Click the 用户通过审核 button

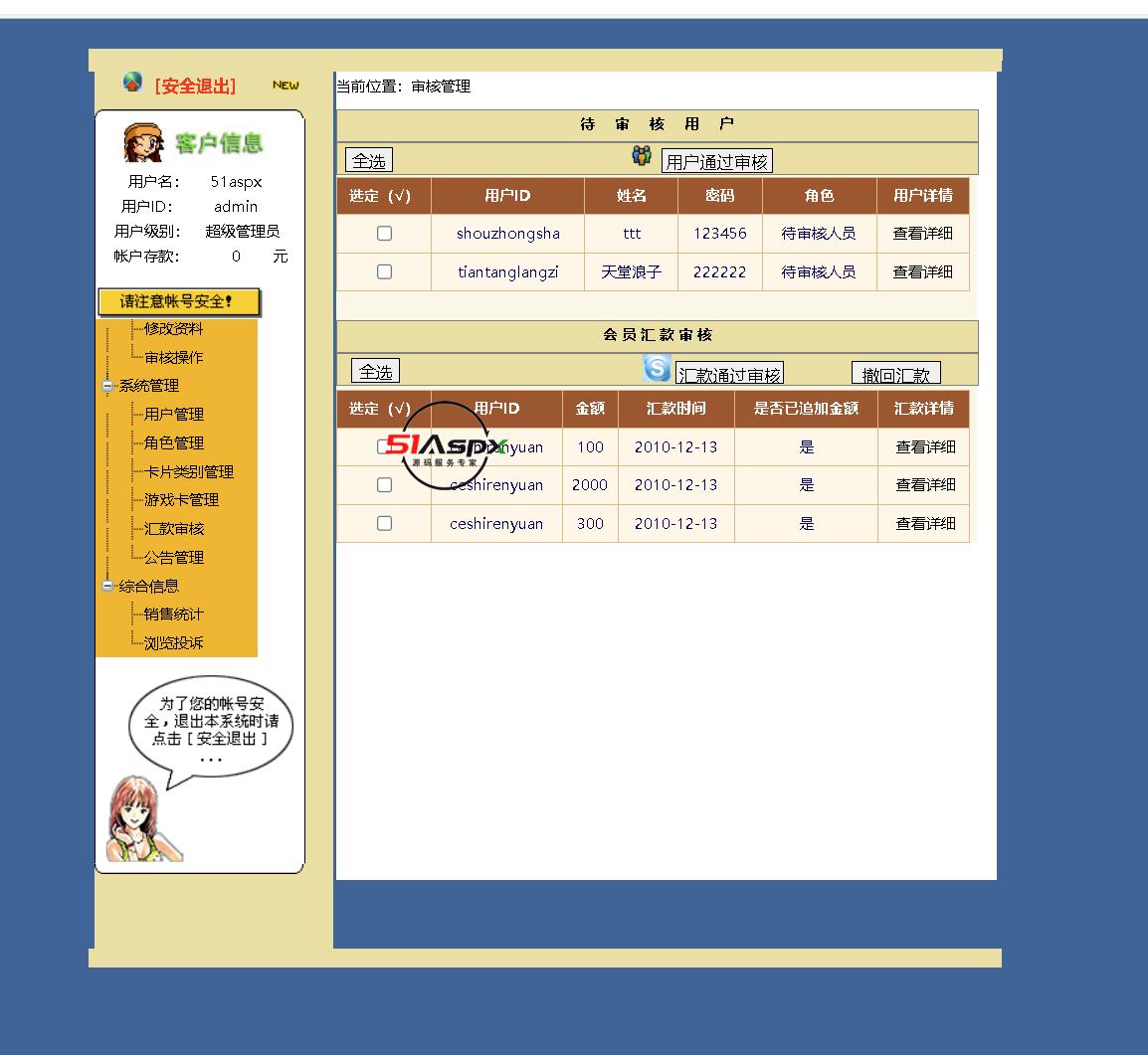[717, 161]
